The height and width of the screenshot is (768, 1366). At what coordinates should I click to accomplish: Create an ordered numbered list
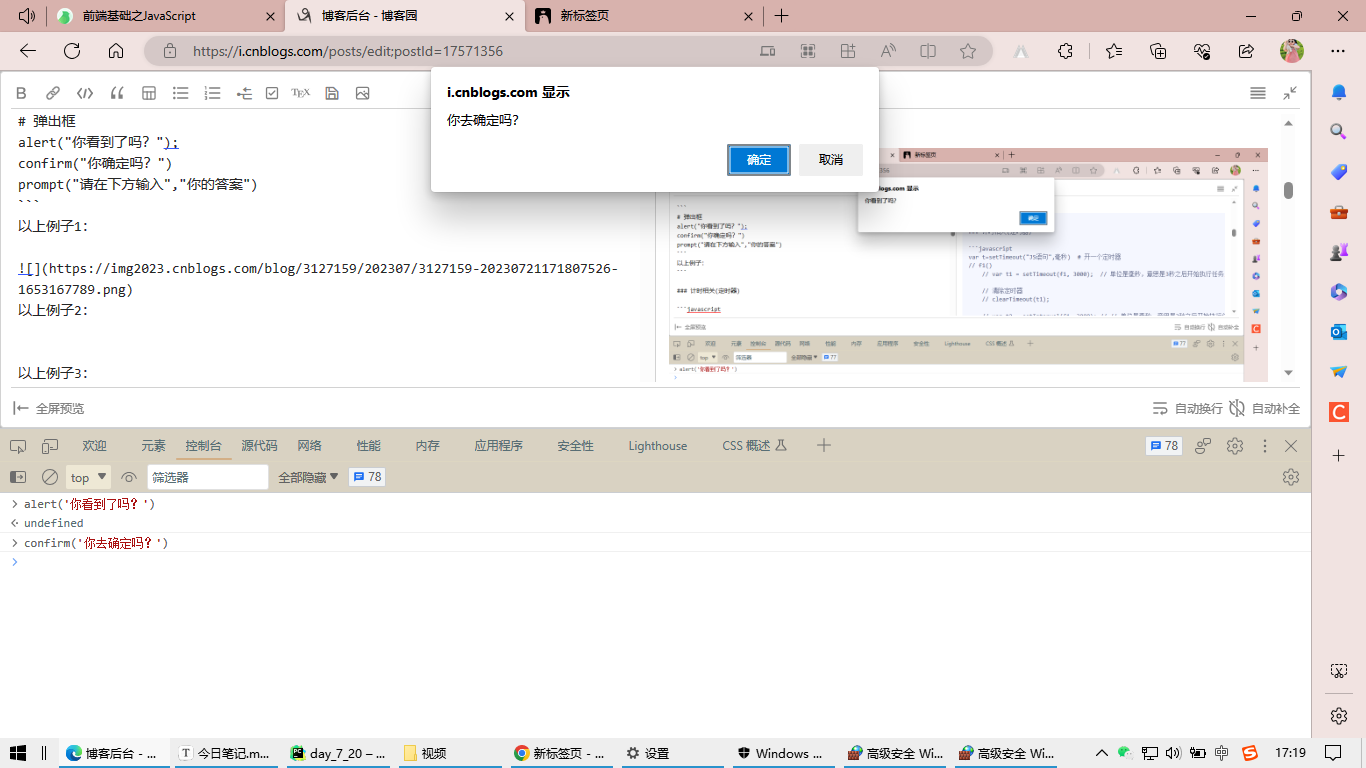pos(212,93)
